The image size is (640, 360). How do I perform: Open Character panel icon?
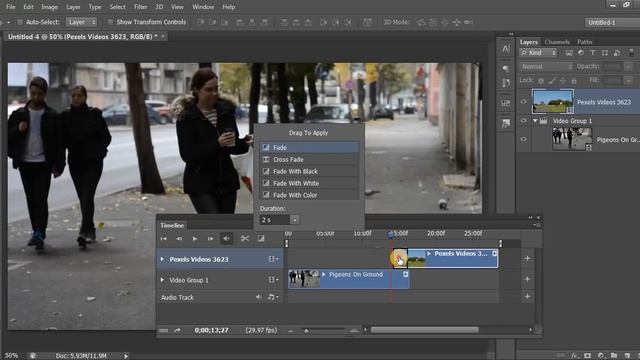(506, 49)
